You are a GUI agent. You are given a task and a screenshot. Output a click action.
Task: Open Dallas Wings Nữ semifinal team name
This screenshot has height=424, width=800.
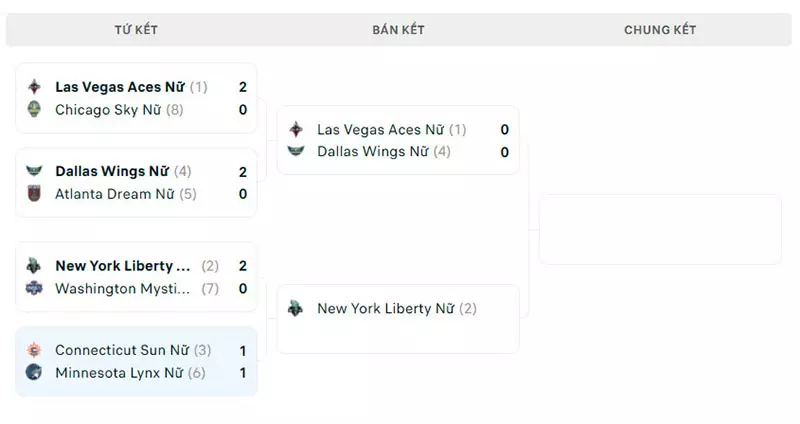(x=373, y=152)
